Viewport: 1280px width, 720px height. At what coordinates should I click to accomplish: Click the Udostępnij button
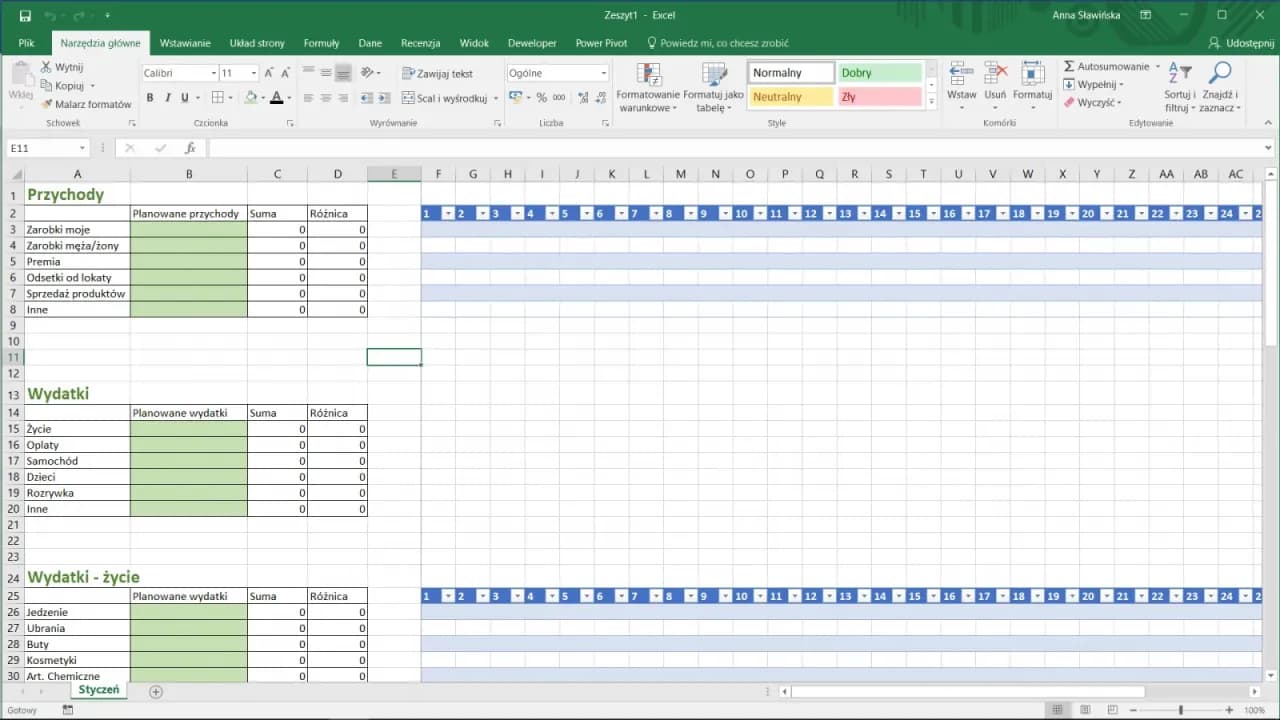(x=1242, y=43)
